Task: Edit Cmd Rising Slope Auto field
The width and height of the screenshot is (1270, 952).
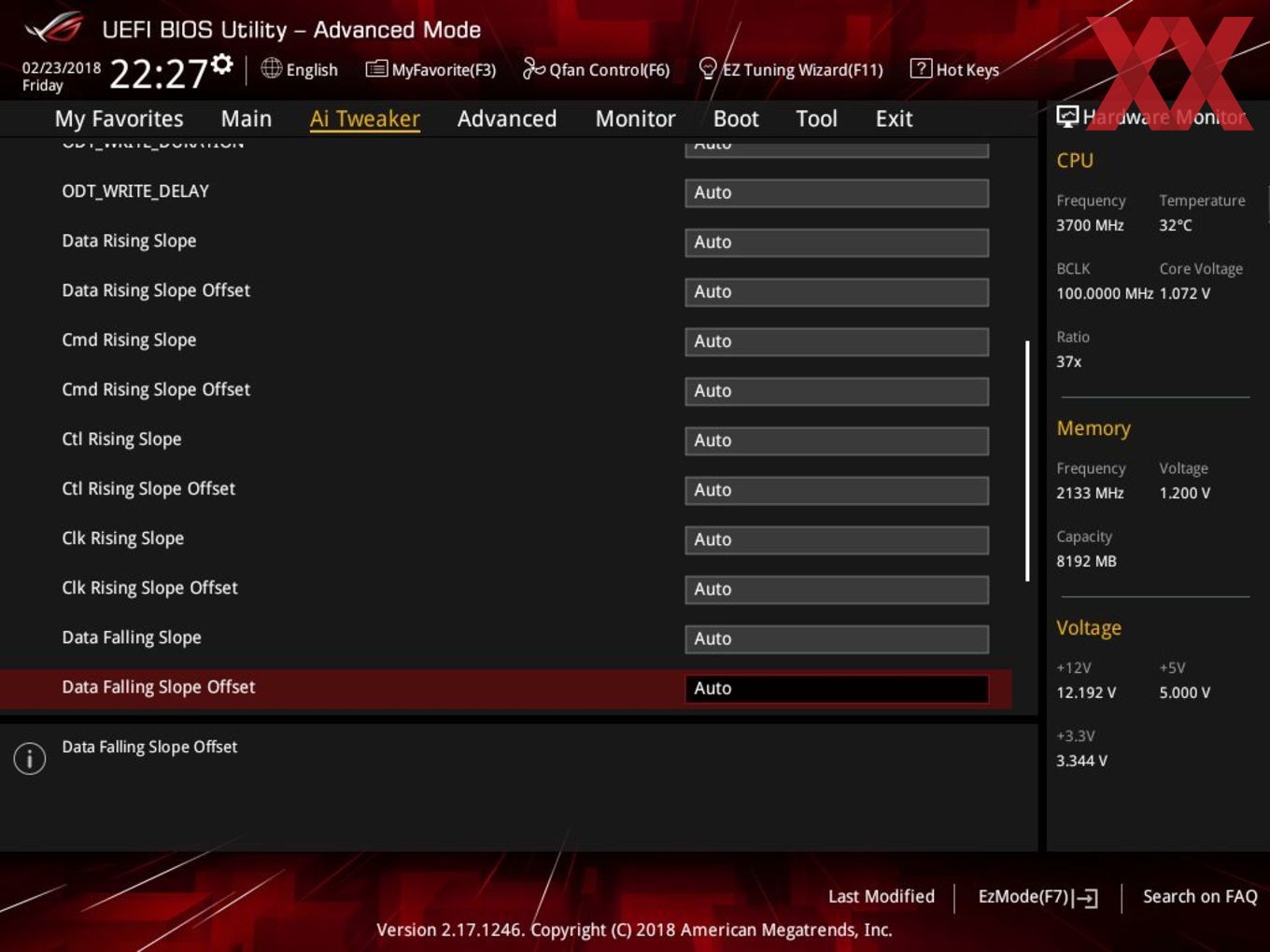Action: (x=837, y=342)
